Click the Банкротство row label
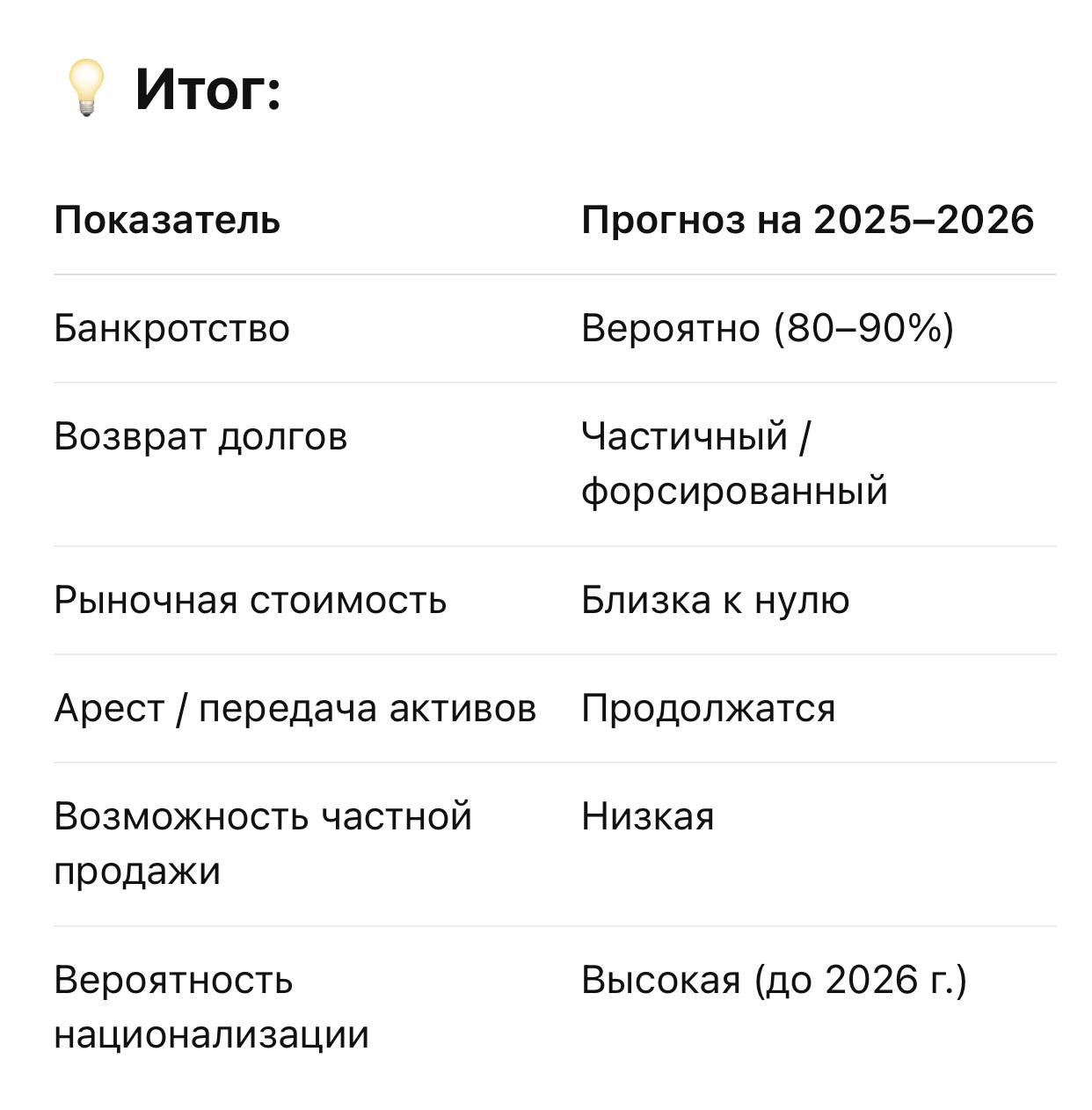 [x=172, y=329]
